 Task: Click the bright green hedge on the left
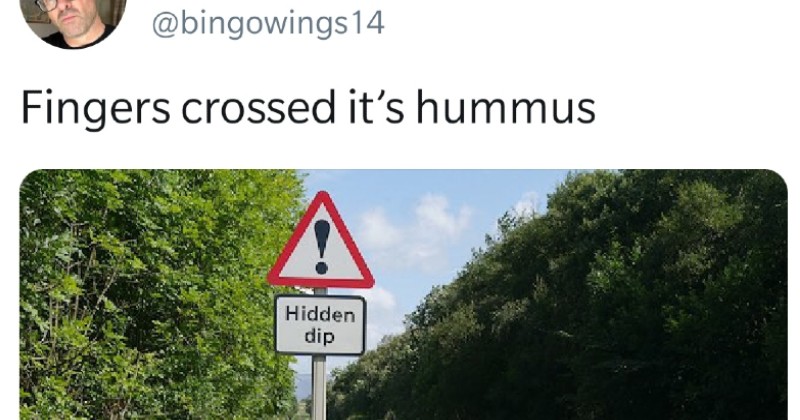[153, 294]
